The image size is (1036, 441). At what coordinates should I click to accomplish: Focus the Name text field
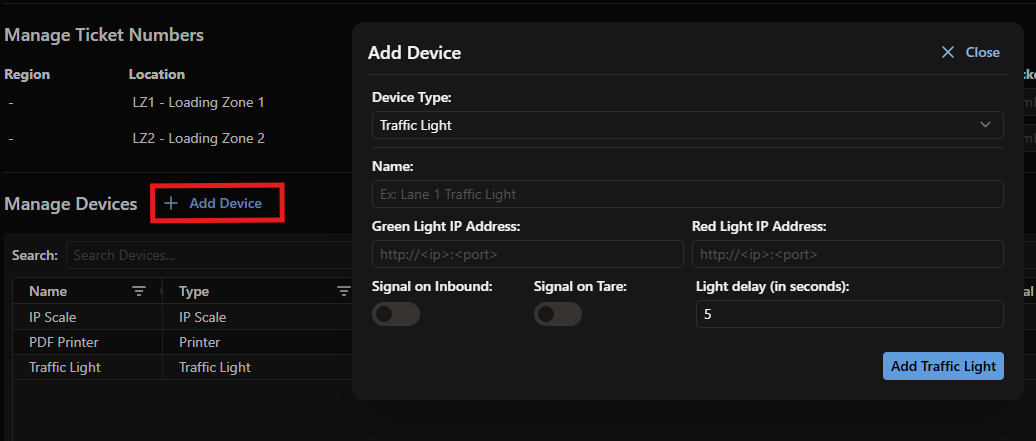coord(688,194)
